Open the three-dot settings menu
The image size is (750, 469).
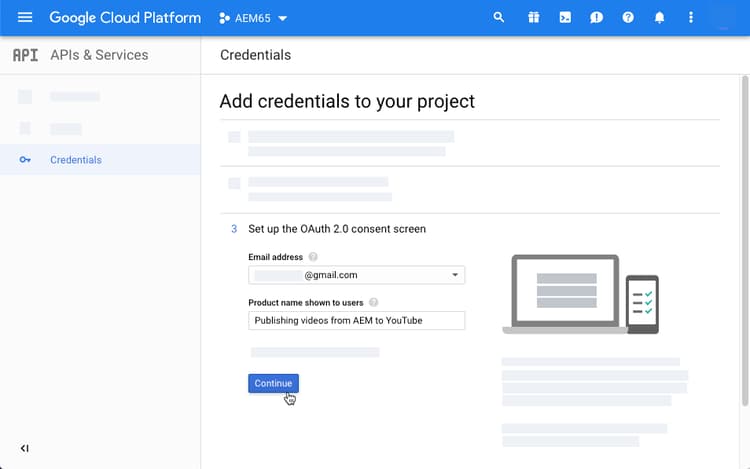[x=690, y=18]
